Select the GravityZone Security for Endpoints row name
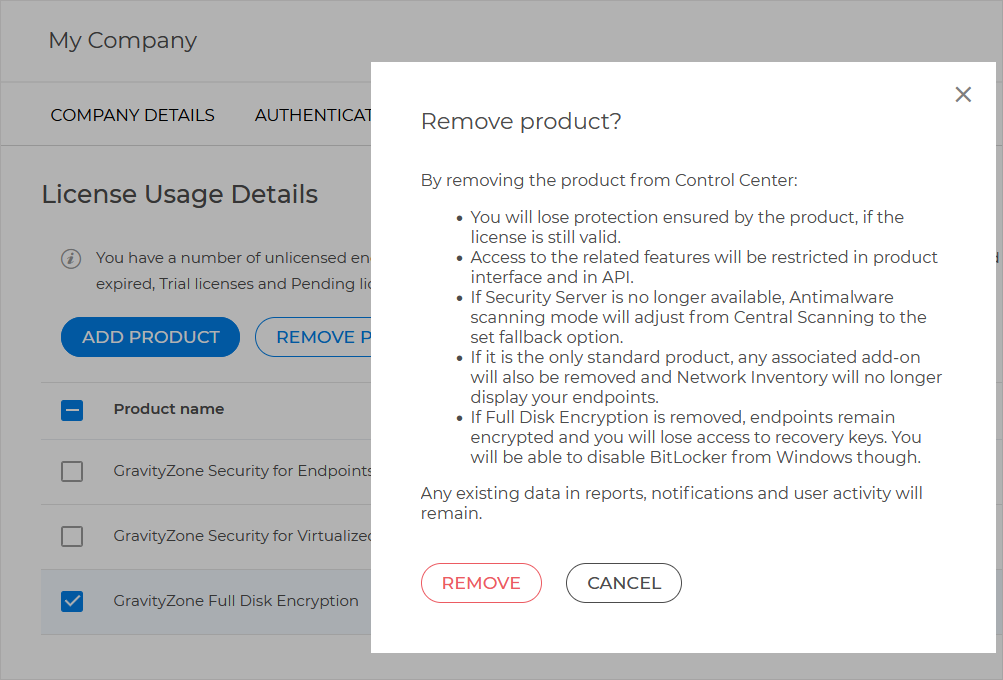This screenshot has width=1003, height=680. 242,471
